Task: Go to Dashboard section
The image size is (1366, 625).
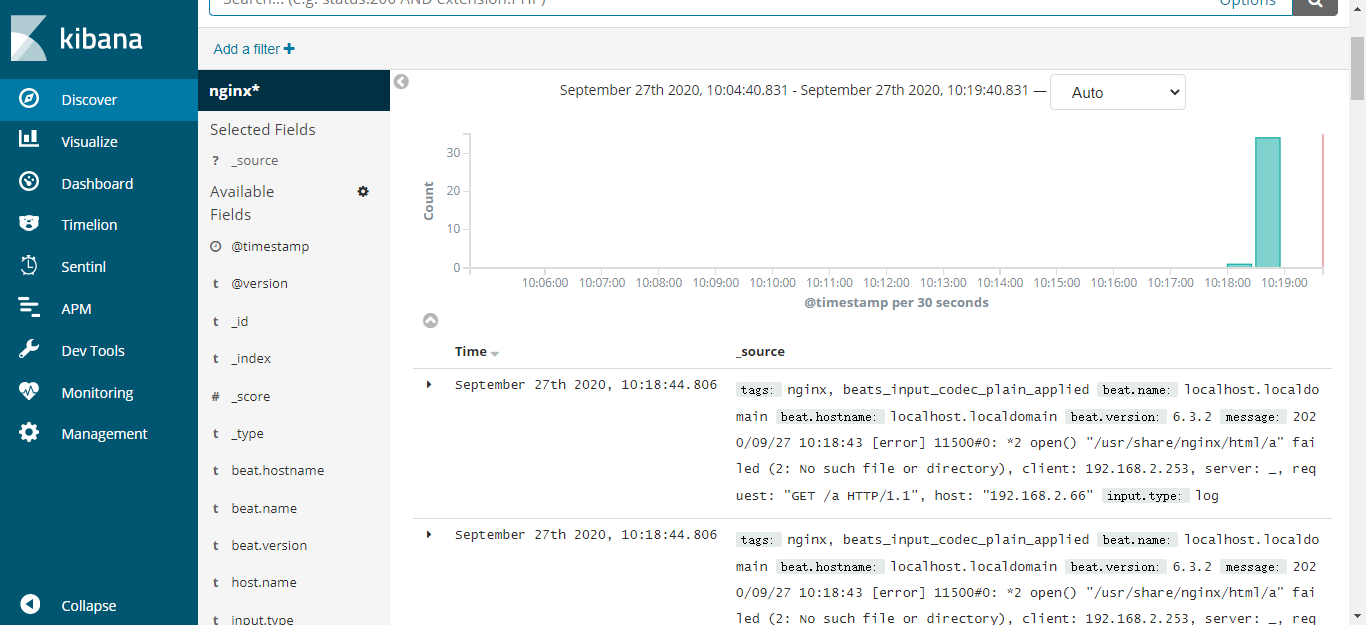Action: tap(99, 184)
